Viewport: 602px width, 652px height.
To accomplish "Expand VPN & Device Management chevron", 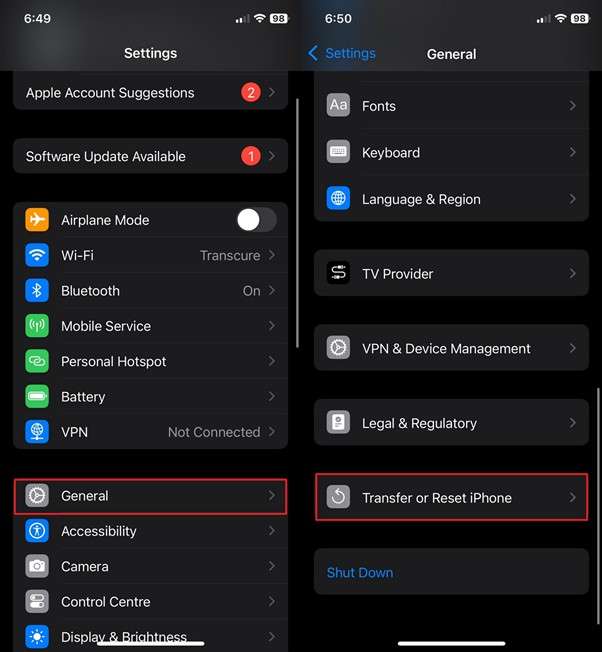I will pyautogui.click(x=572, y=348).
